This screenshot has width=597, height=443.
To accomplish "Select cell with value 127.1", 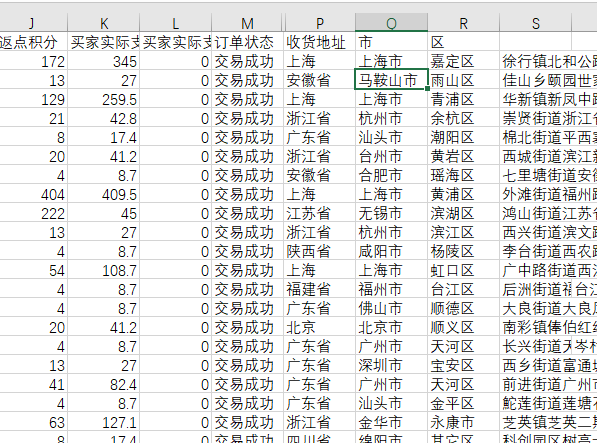I will pyautogui.click(x=104, y=422).
